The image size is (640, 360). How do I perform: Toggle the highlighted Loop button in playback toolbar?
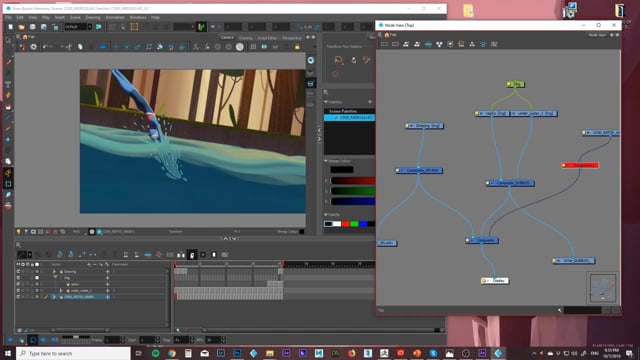point(33,340)
